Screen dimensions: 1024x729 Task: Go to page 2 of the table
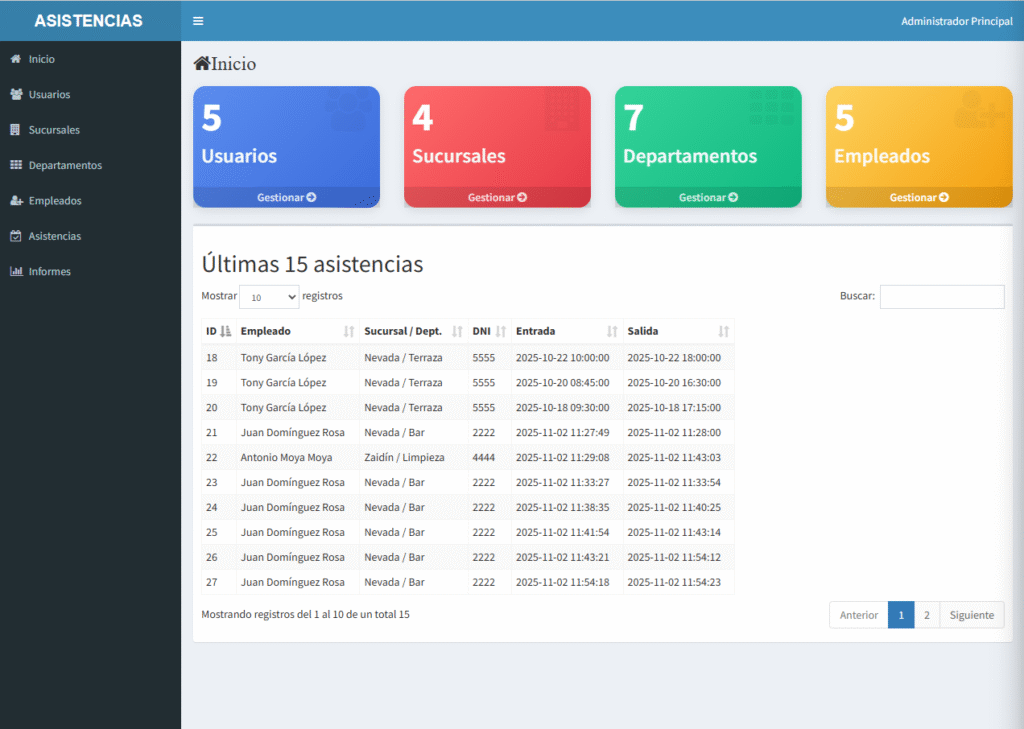pyautogui.click(x=926, y=615)
